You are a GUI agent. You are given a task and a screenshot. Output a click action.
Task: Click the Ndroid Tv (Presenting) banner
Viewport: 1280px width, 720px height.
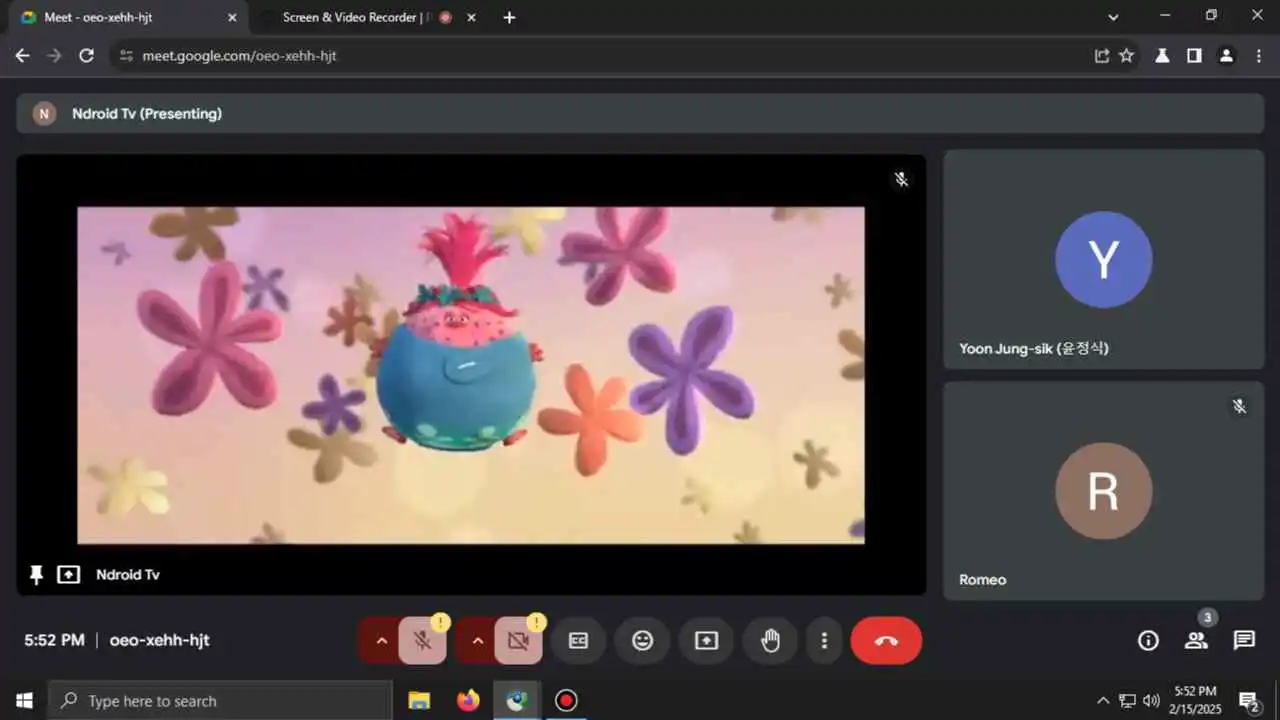click(640, 114)
